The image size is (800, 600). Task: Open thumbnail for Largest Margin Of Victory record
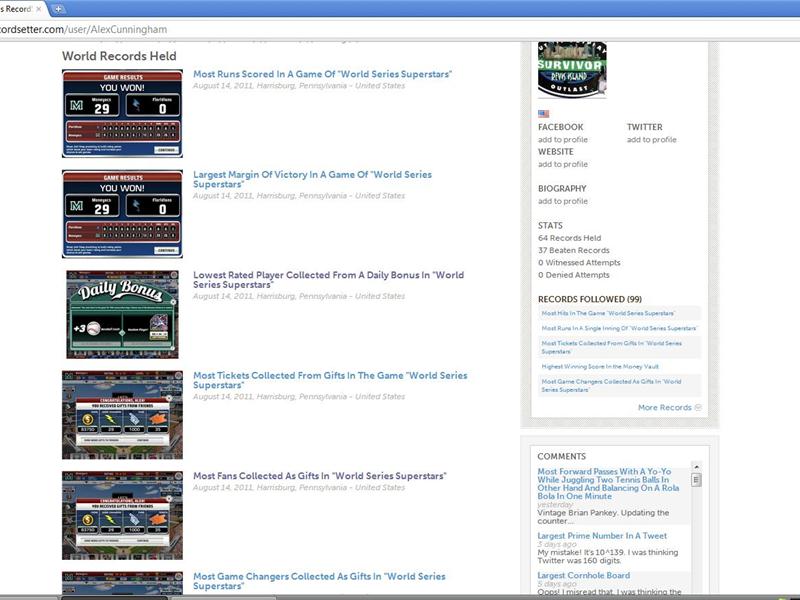pyautogui.click(x=122, y=214)
